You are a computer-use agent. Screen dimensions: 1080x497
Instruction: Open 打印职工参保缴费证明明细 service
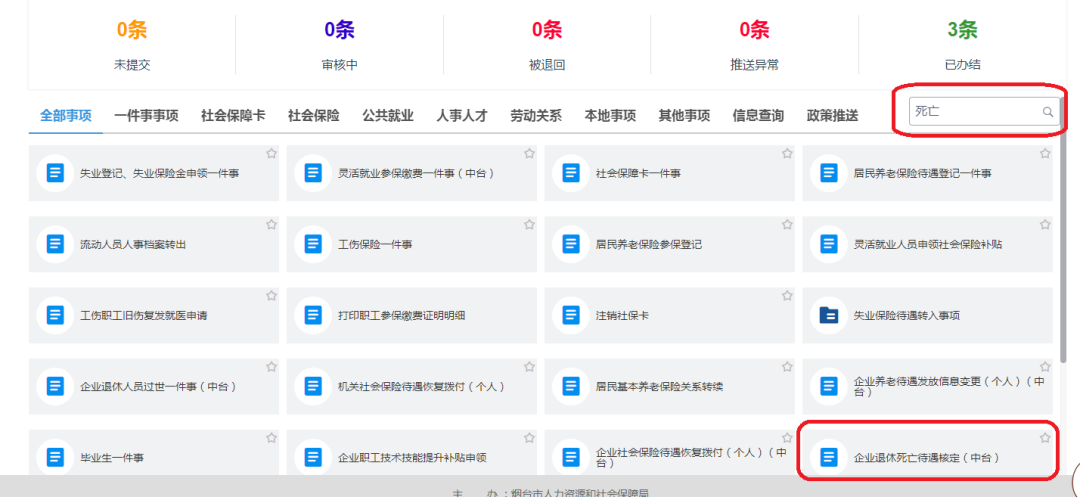tap(401, 315)
